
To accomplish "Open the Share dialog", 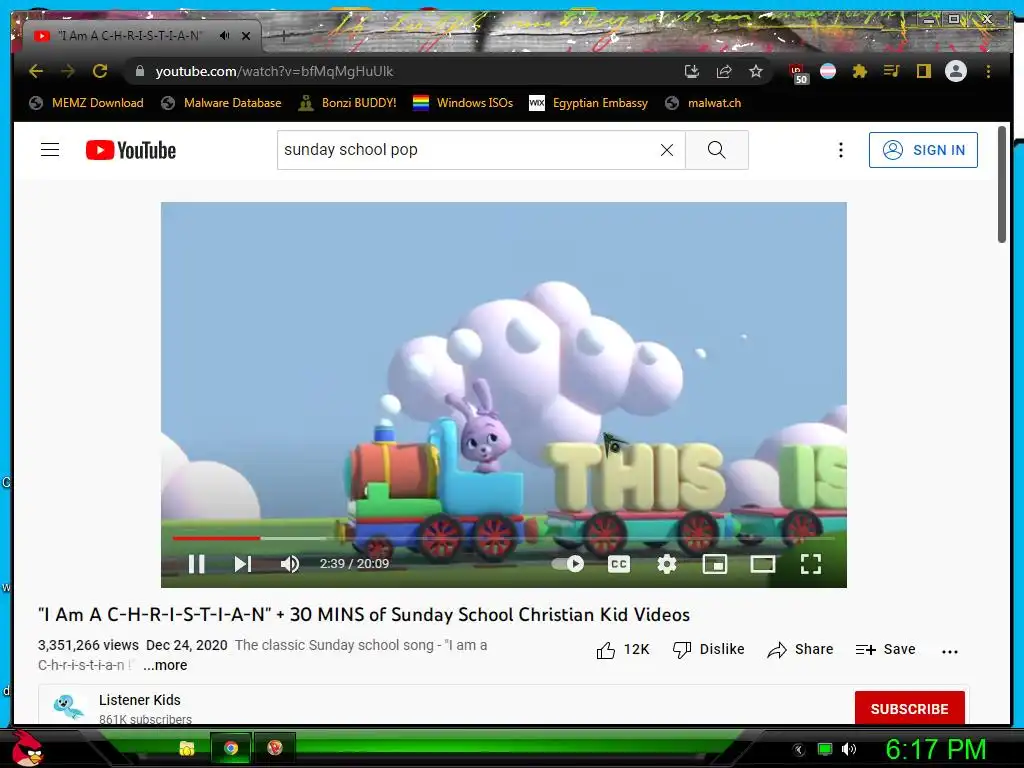I will point(800,649).
